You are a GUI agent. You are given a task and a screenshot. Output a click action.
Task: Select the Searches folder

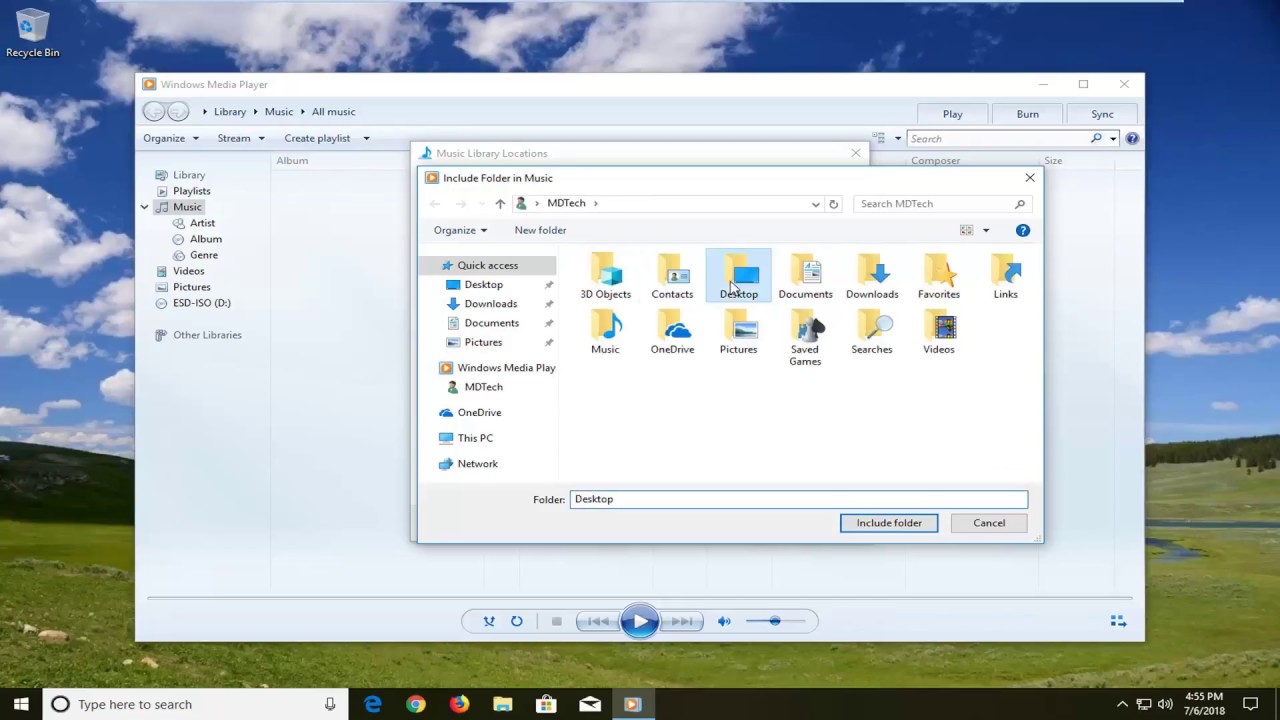tap(872, 331)
